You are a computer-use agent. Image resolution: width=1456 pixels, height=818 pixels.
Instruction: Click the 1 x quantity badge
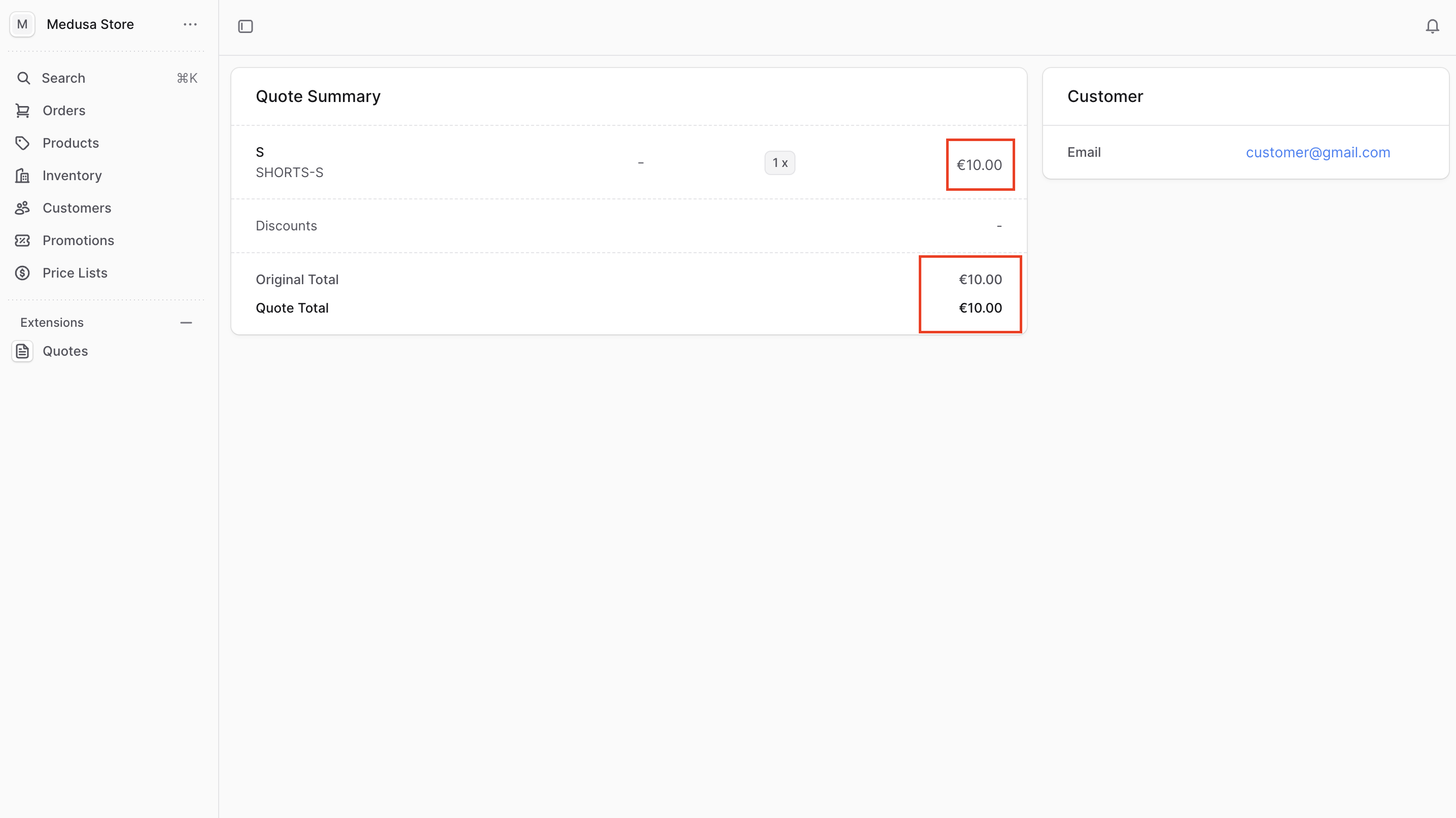(779, 163)
